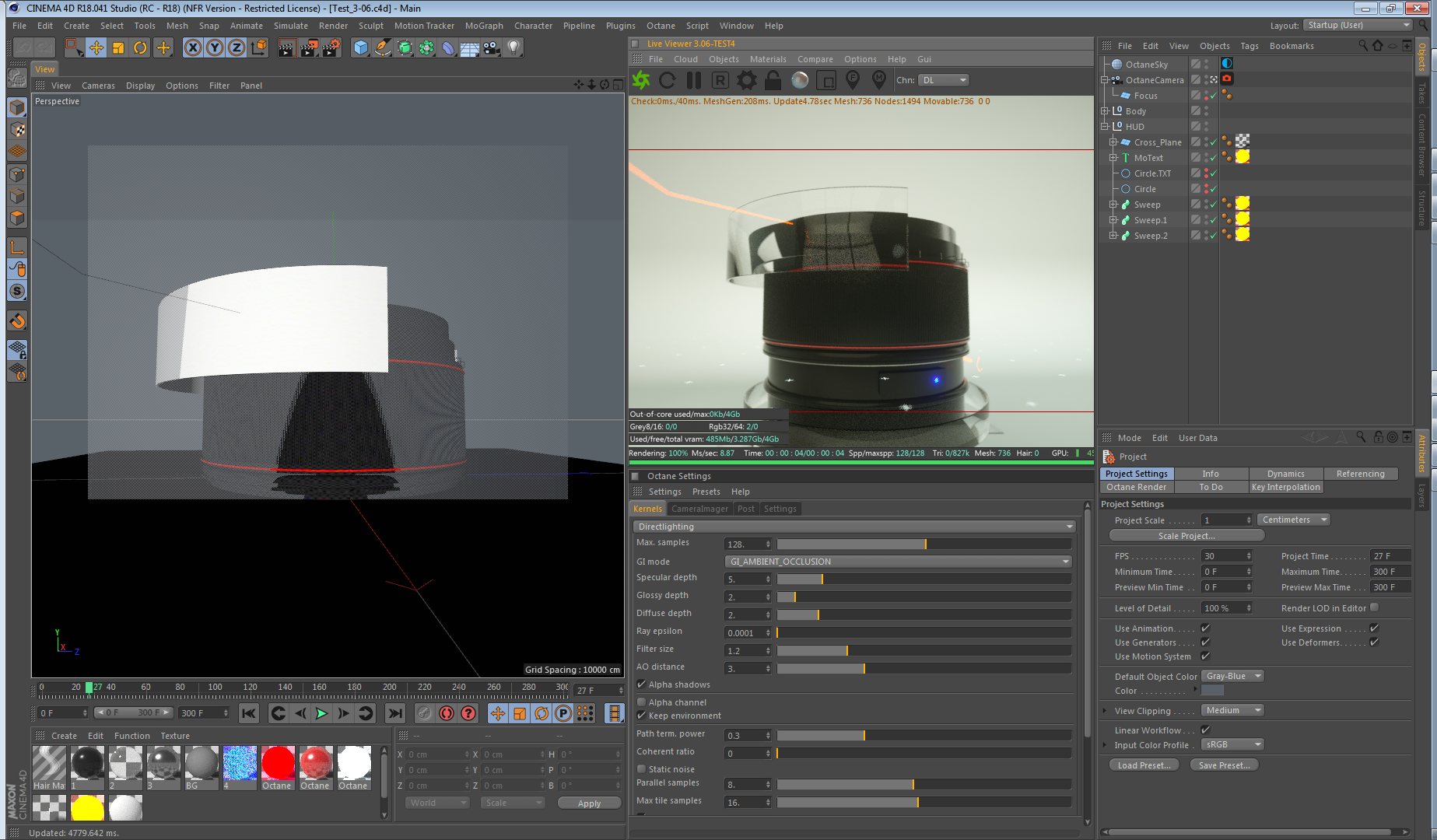This screenshot has width=1437, height=840.
Task: Click the Save Preset... button
Action: point(1224,765)
